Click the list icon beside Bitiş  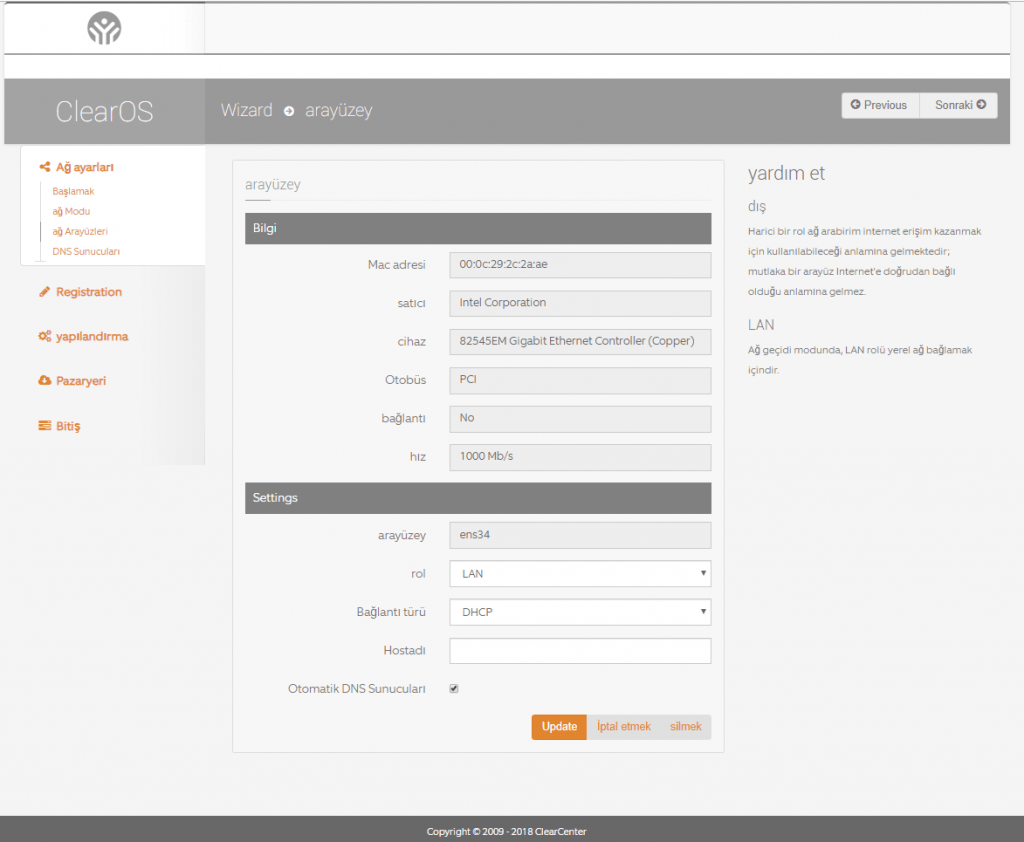pos(44,426)
